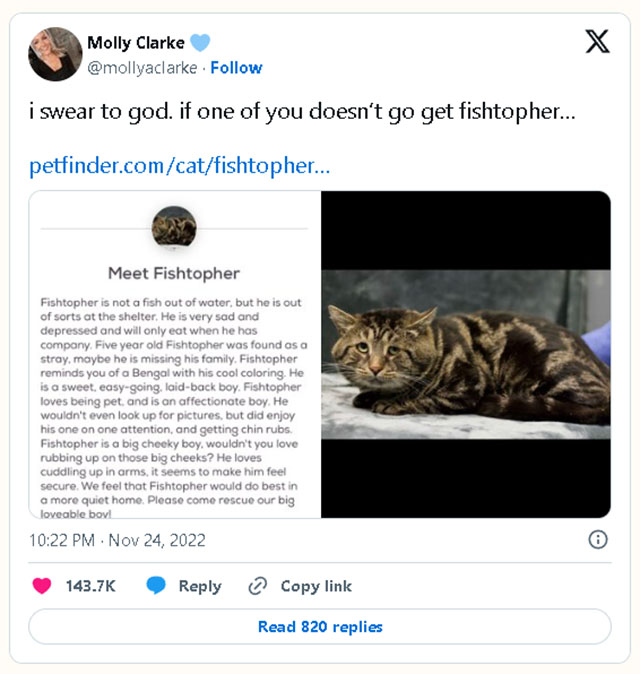
Task: Click the Meet Fishtopher heading
Action: [174, 272]
